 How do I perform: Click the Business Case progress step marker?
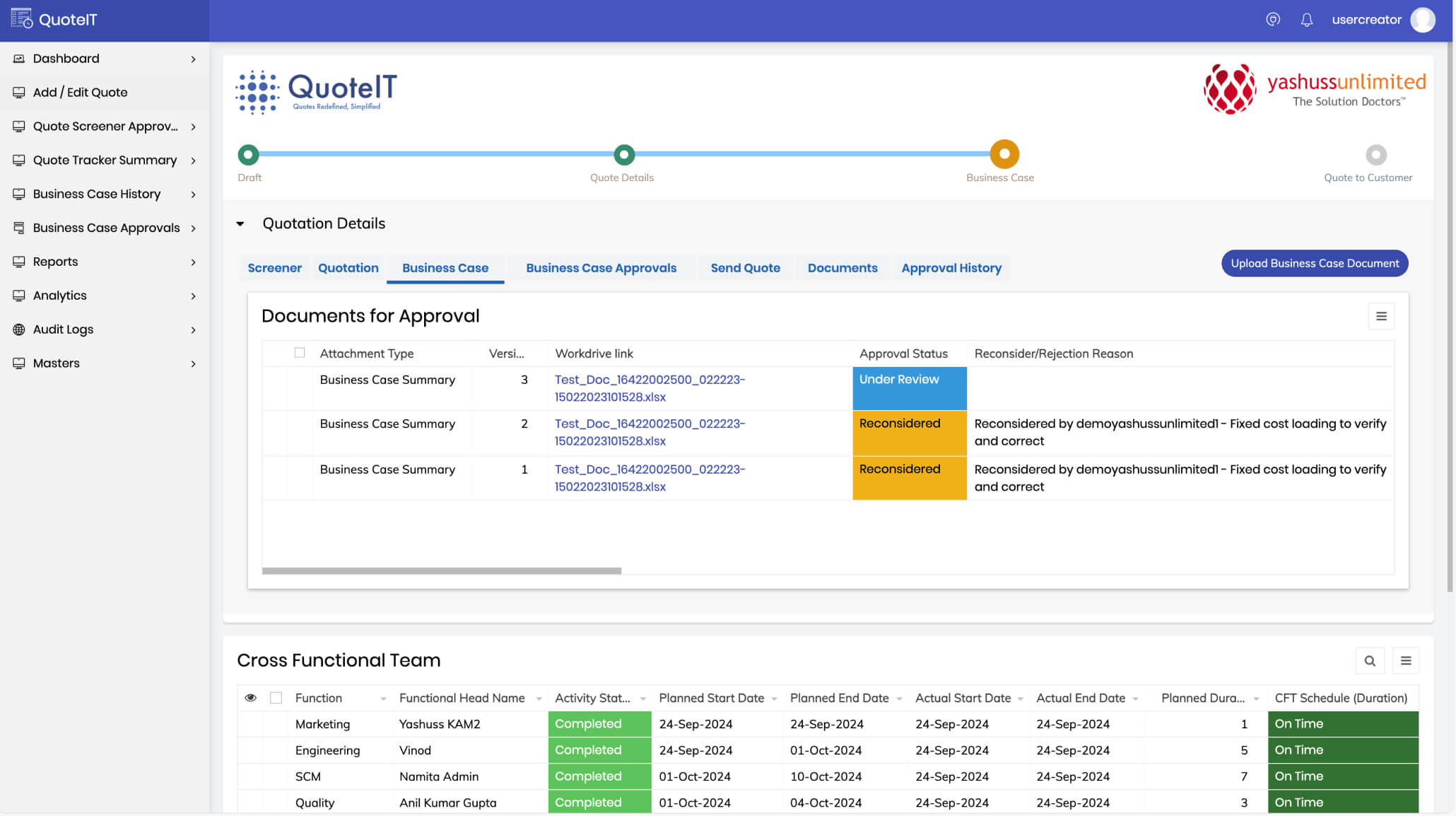click(x=1004, y=154)
